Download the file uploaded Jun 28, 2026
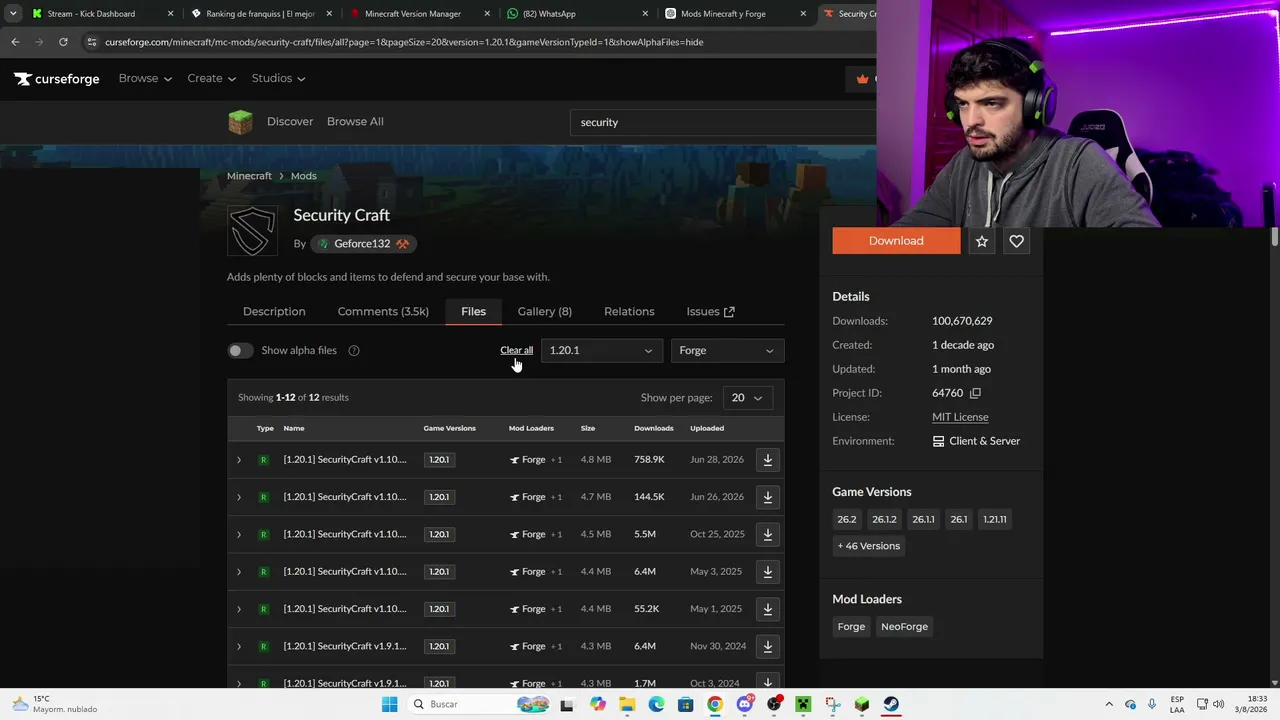1280x720 pixels. point(768,460)
